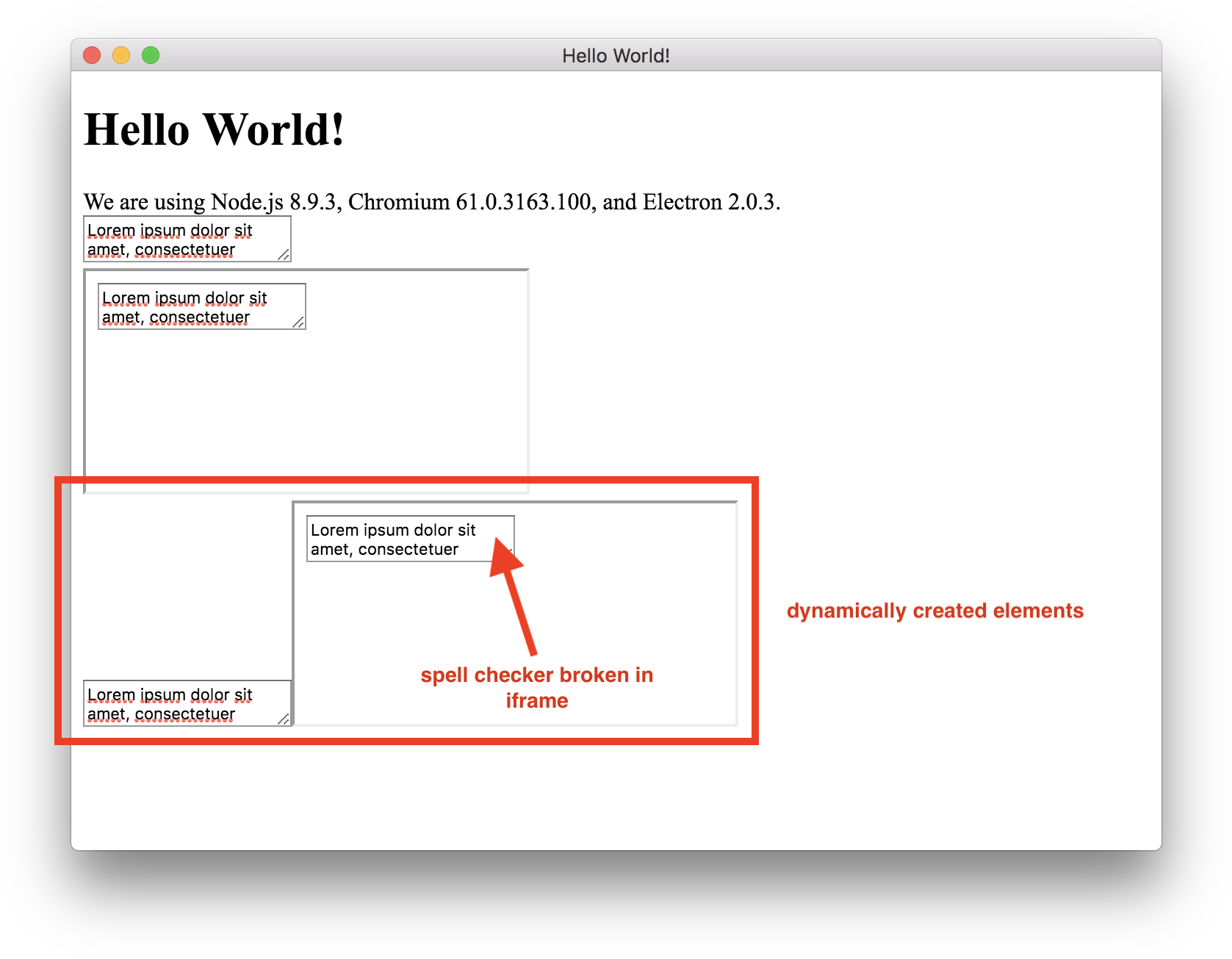This screenshot has width=1232, height=959.
Task: Click "consectetuer" in the first iframe's textarea
Action: coord(199,317)
